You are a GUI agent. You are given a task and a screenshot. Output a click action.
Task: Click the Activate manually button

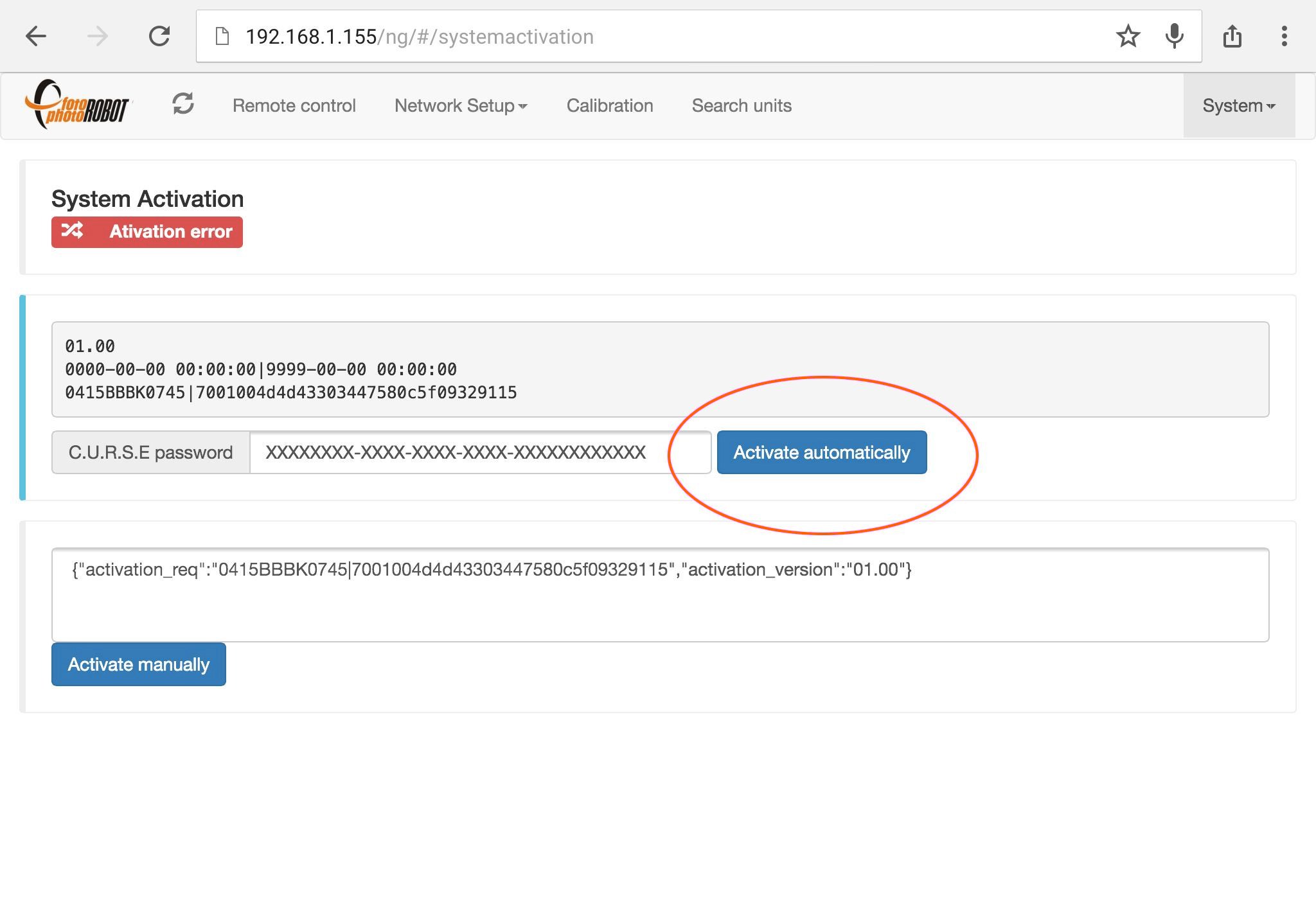coord(139,664)
